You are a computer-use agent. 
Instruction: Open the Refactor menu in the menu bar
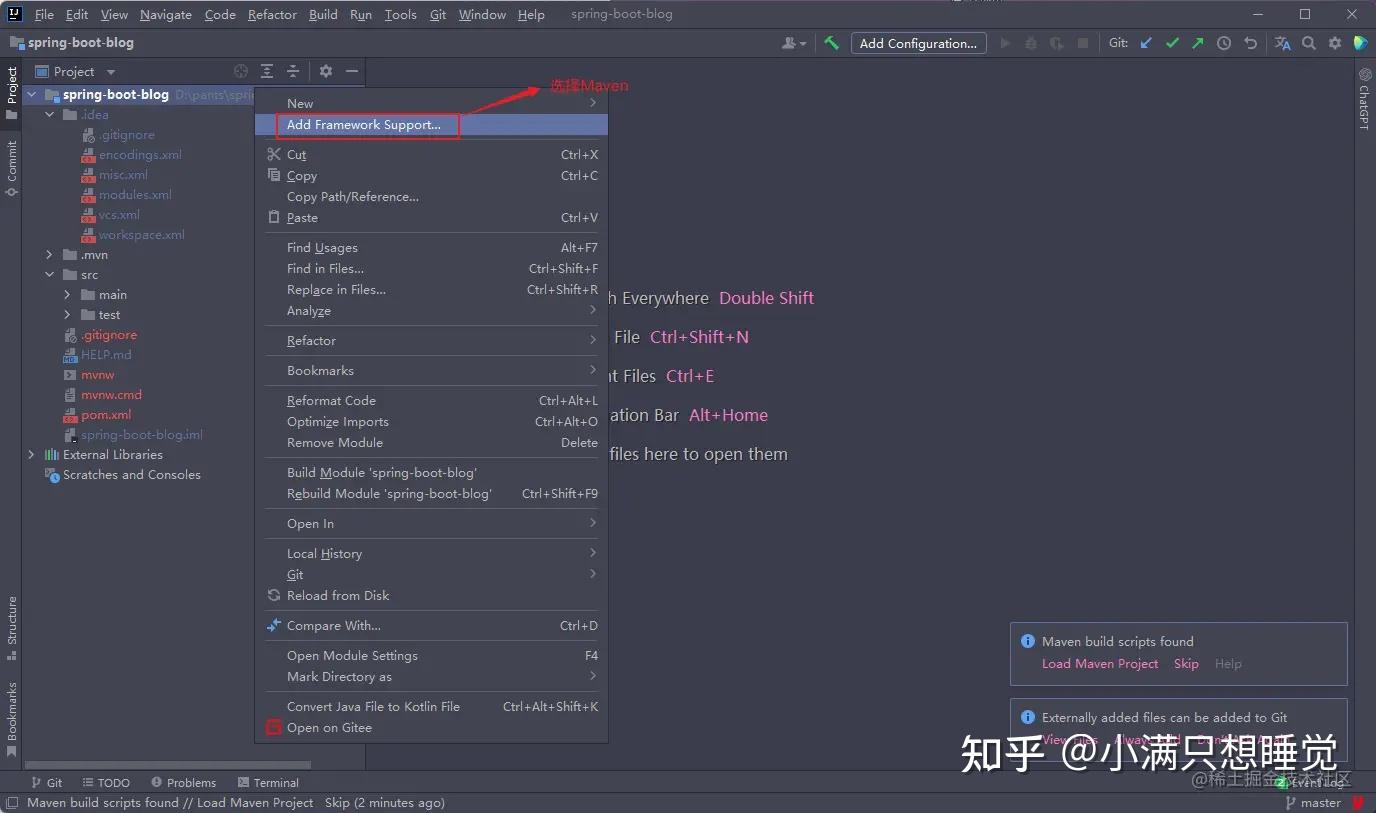tap(271, 14)
